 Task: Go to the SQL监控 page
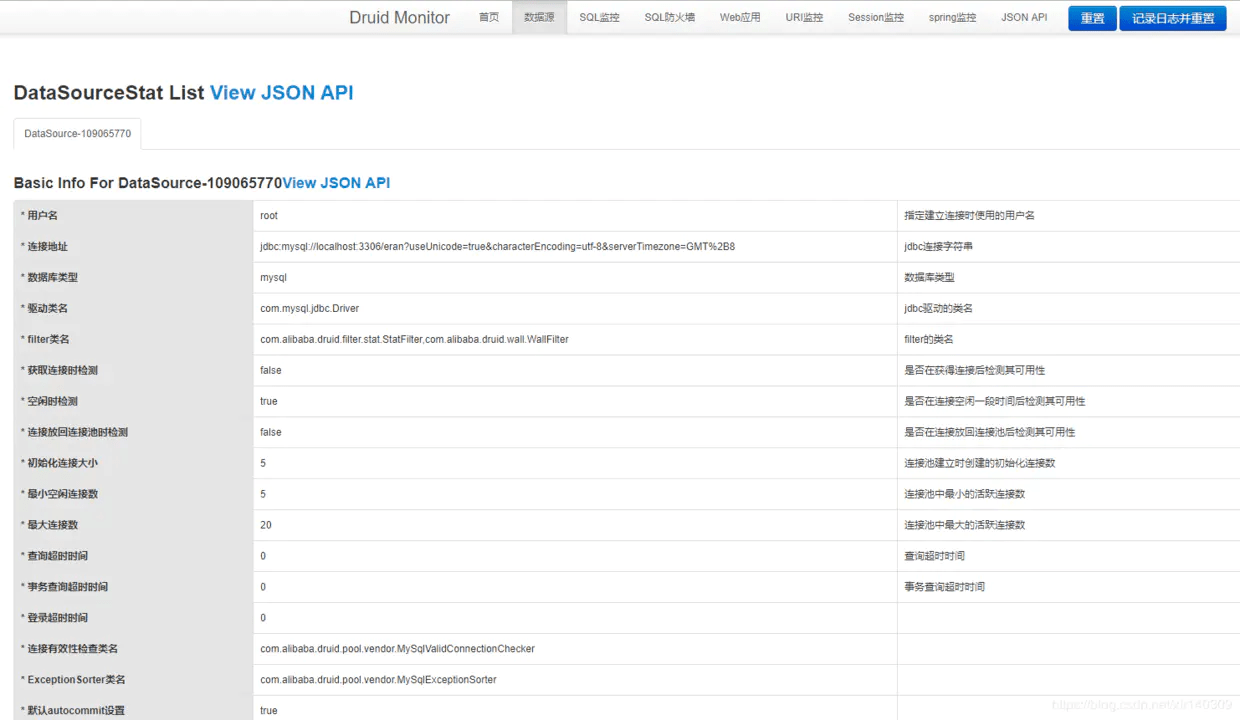[599, 18]
